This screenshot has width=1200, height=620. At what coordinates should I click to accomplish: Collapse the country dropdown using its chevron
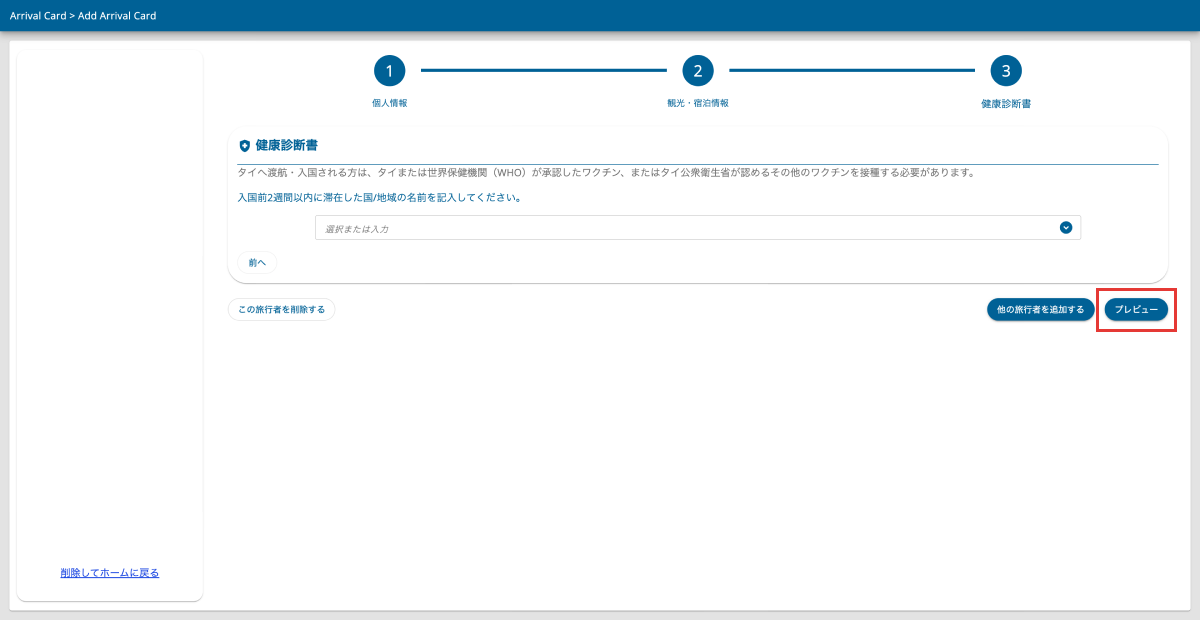coord(1066,227)
